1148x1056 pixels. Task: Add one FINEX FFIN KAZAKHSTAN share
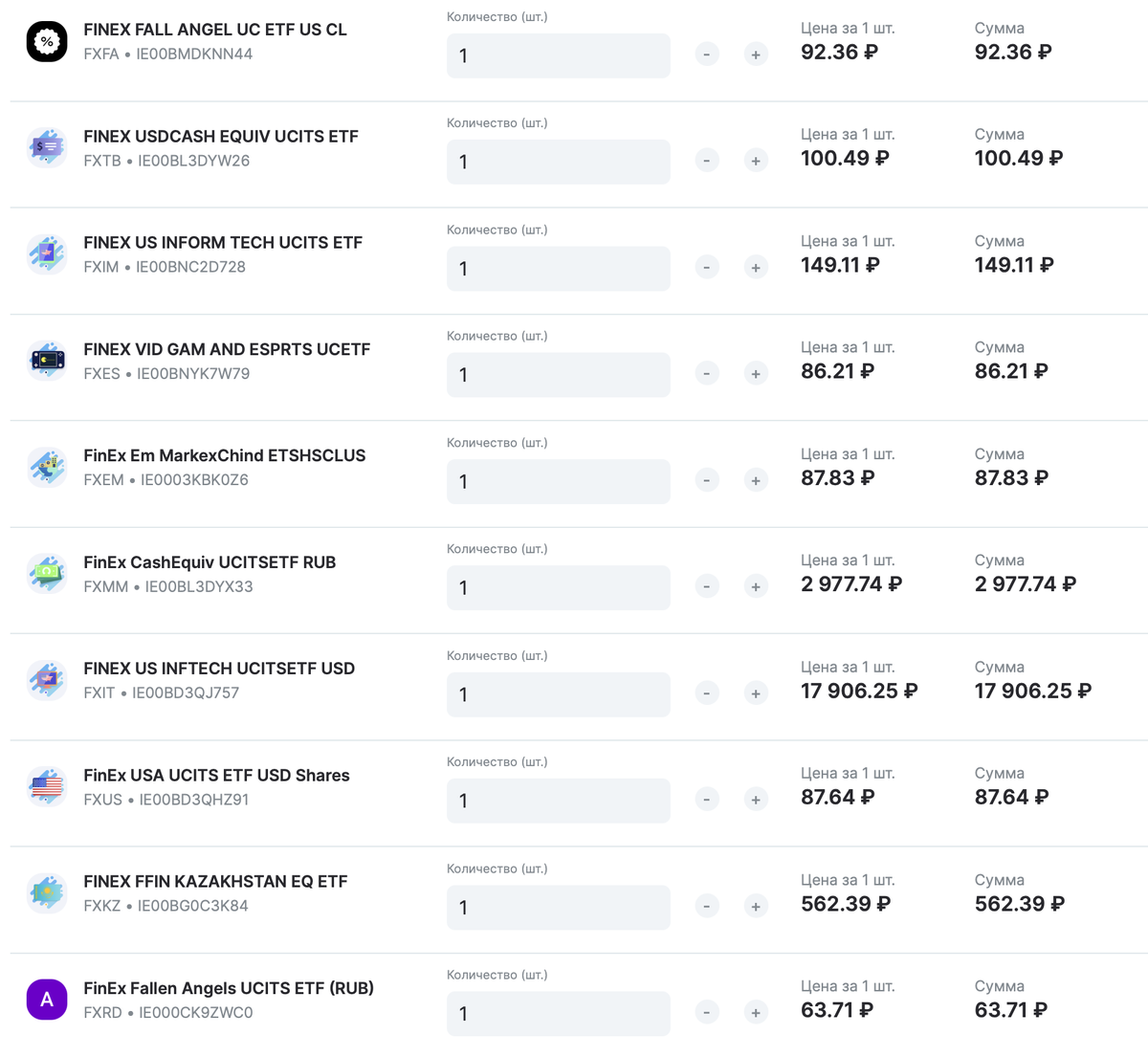tap(756, 907)
